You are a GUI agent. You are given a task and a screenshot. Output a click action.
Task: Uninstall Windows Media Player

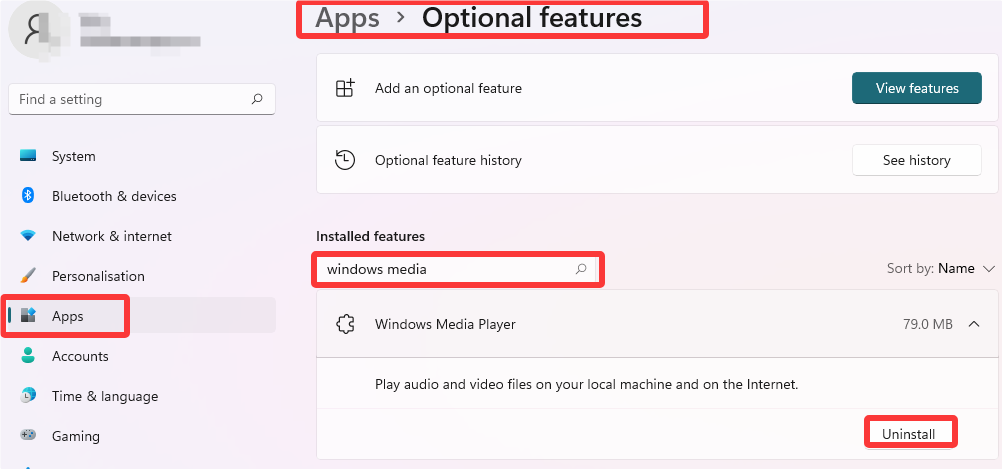click(x=908, y=434)
